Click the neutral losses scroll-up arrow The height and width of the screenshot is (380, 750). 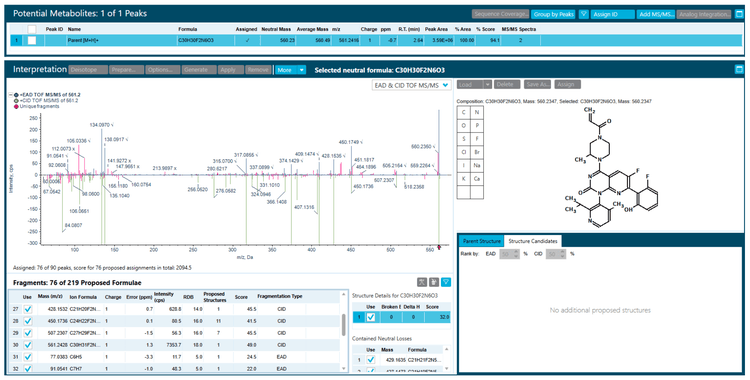pos(446,350)
